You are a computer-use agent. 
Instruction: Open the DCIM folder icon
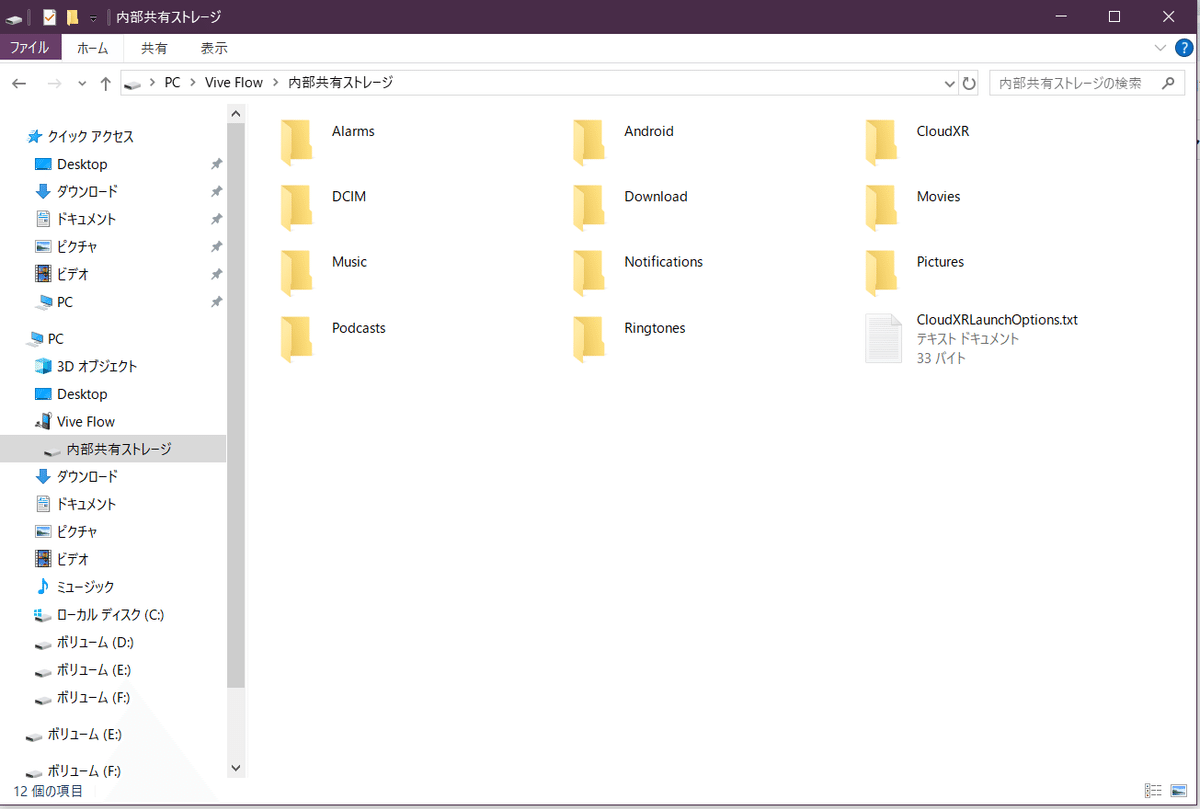[x=296, y=207]
